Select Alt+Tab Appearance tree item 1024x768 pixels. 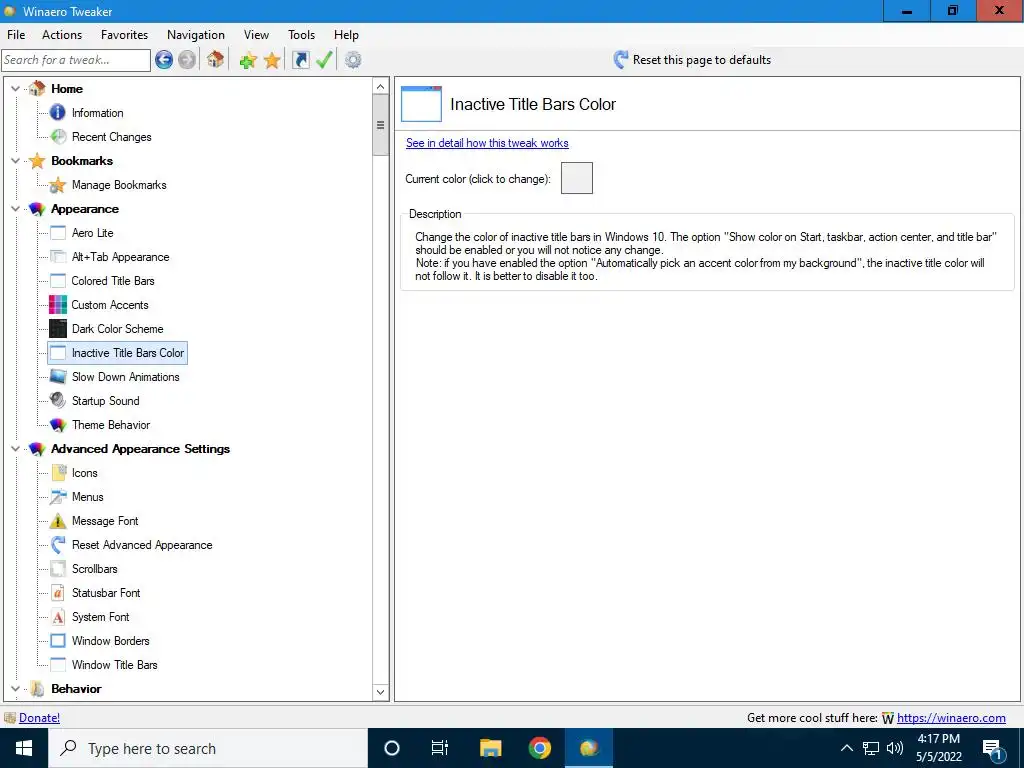tap(120, 257)
